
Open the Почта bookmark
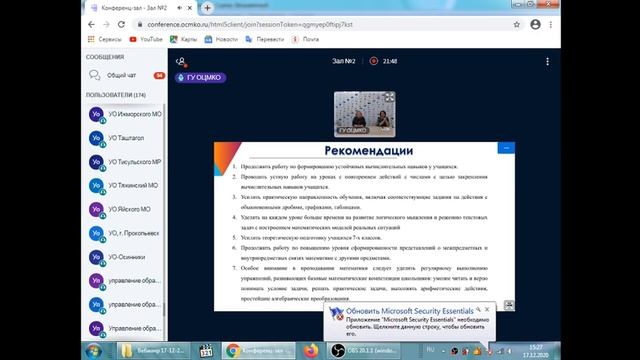point(305,39)
